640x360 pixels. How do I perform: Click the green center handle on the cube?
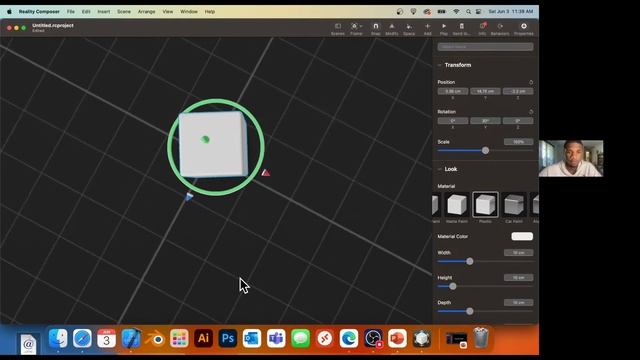coord(205,140)
